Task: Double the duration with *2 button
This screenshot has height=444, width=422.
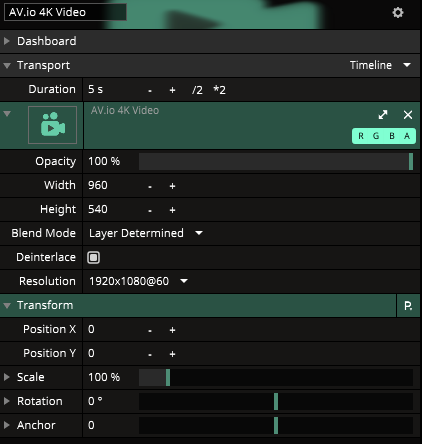Action: tap(219, 90)
